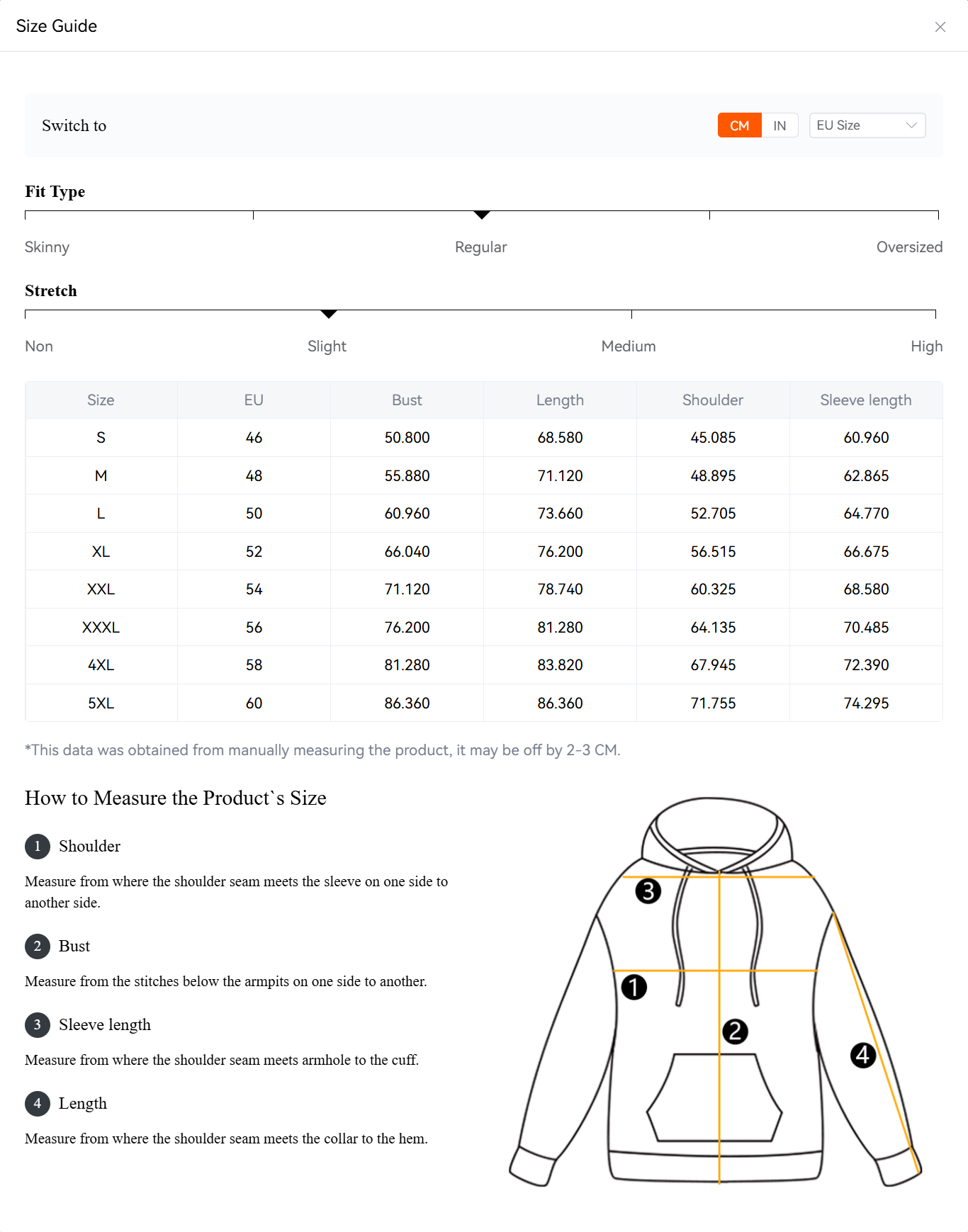Click marker 2 on the hoodie diagram

735,1032
